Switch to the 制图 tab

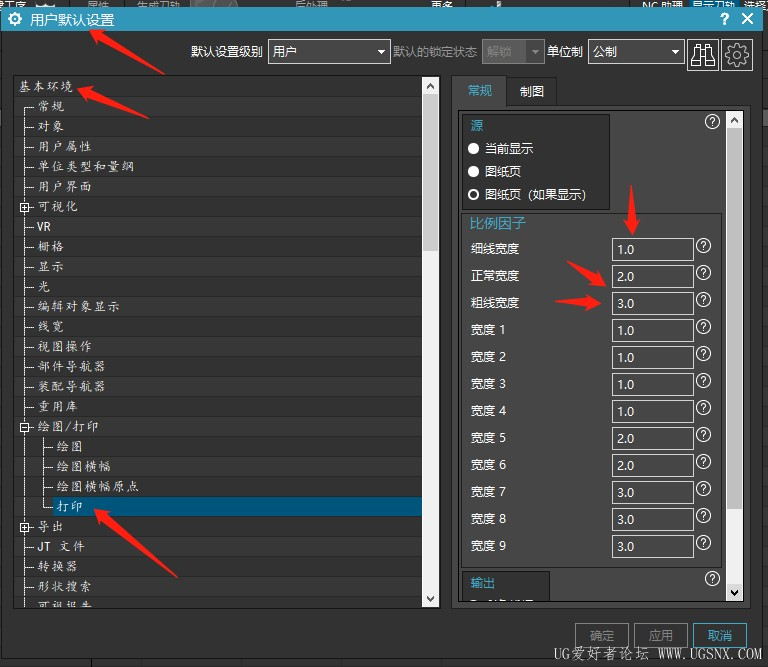click(x=531, y=92)
